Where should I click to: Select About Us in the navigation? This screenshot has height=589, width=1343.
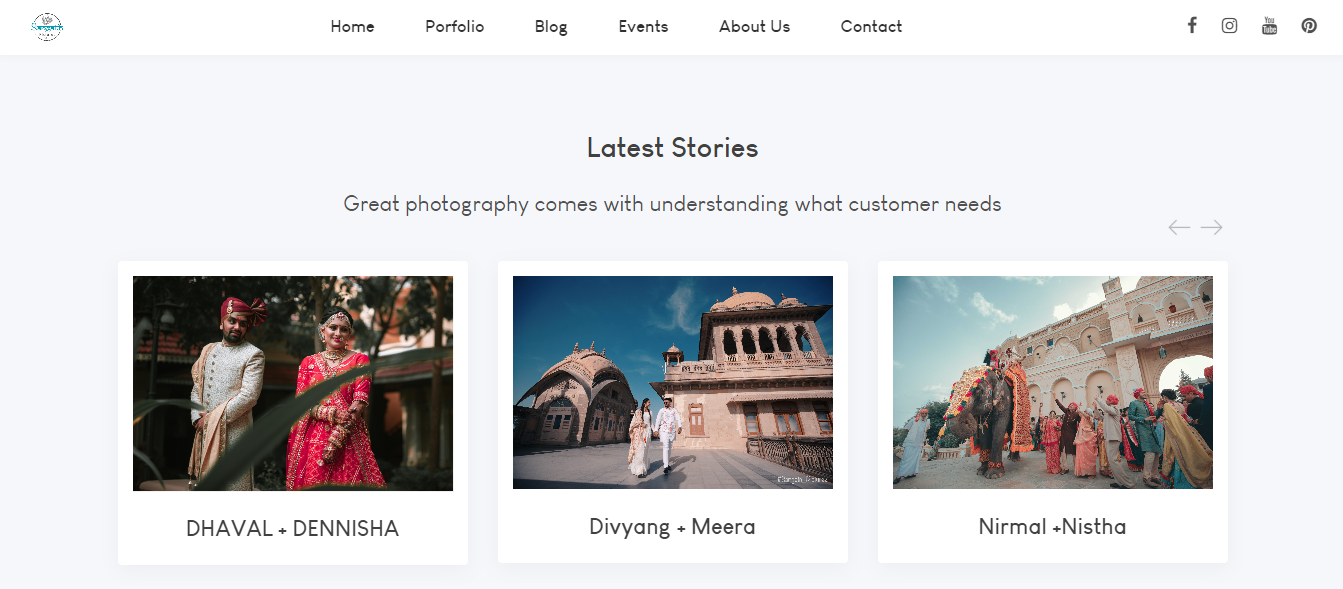pyautogui.click(x=754, y=27)
